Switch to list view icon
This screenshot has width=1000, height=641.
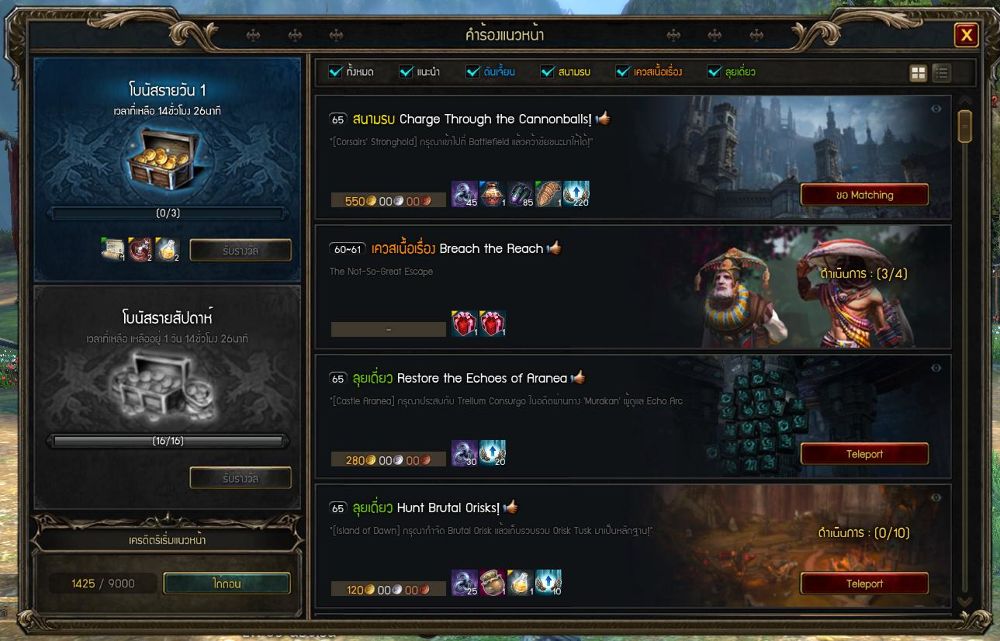tap(941, 73)
